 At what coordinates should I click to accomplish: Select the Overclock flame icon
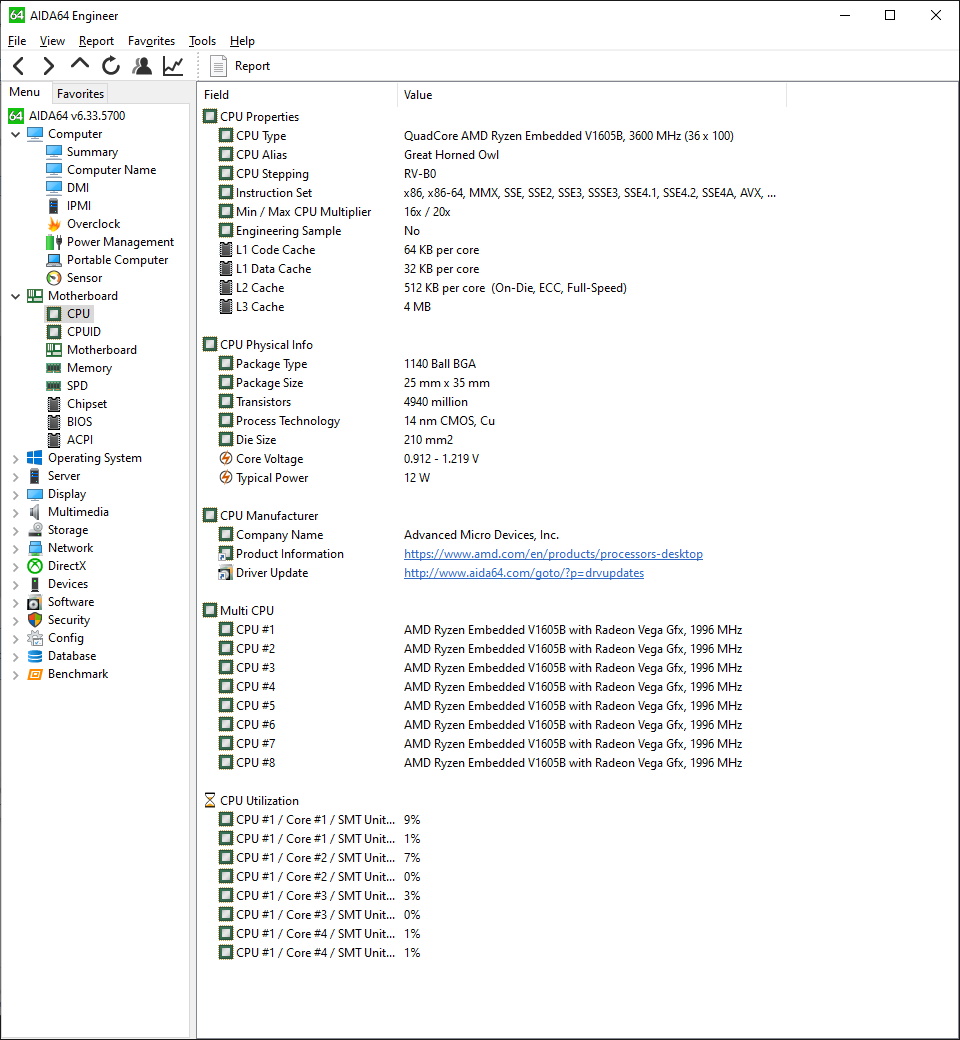click(54, 224)
